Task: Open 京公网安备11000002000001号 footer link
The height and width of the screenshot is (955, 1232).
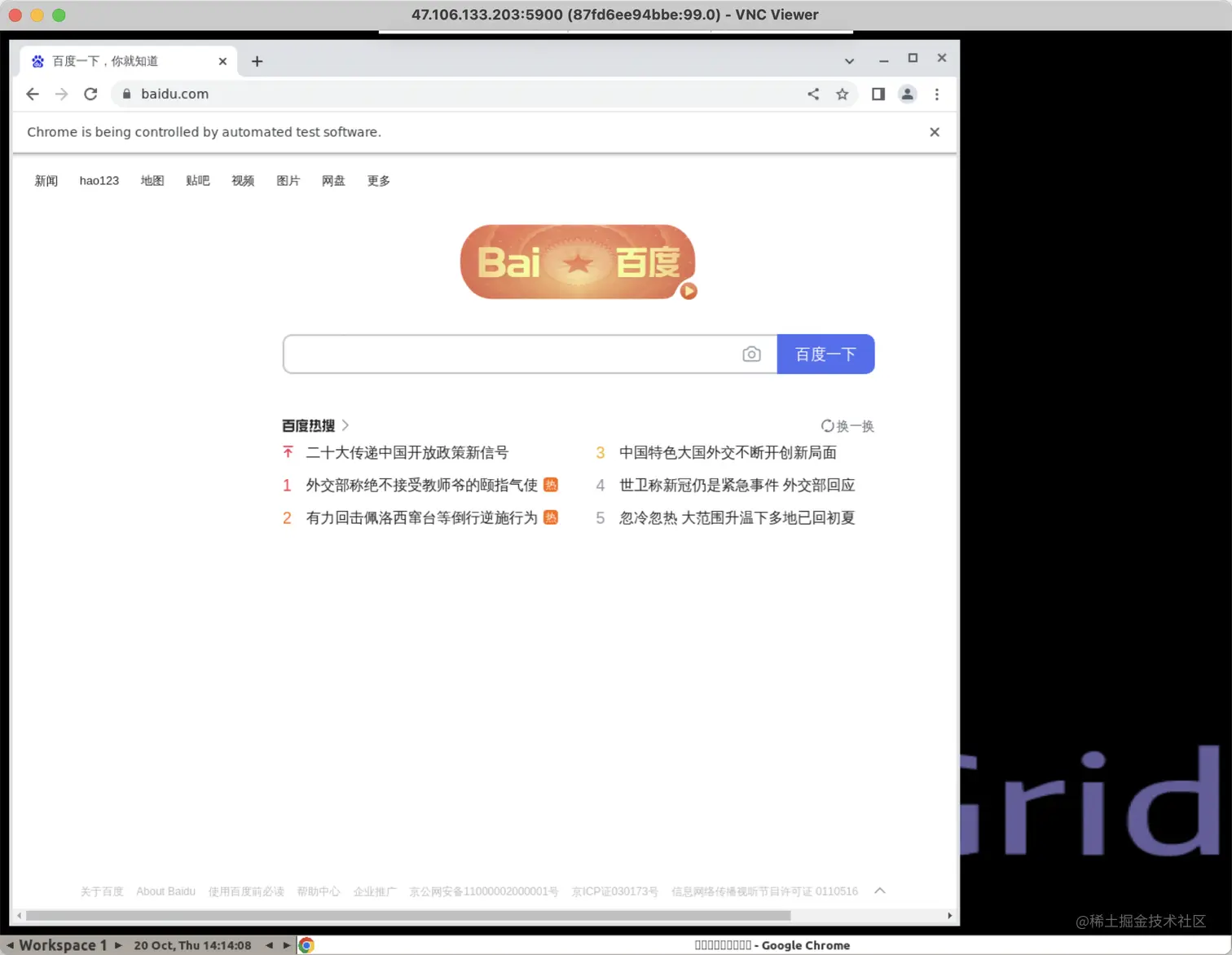Action: 484,891
